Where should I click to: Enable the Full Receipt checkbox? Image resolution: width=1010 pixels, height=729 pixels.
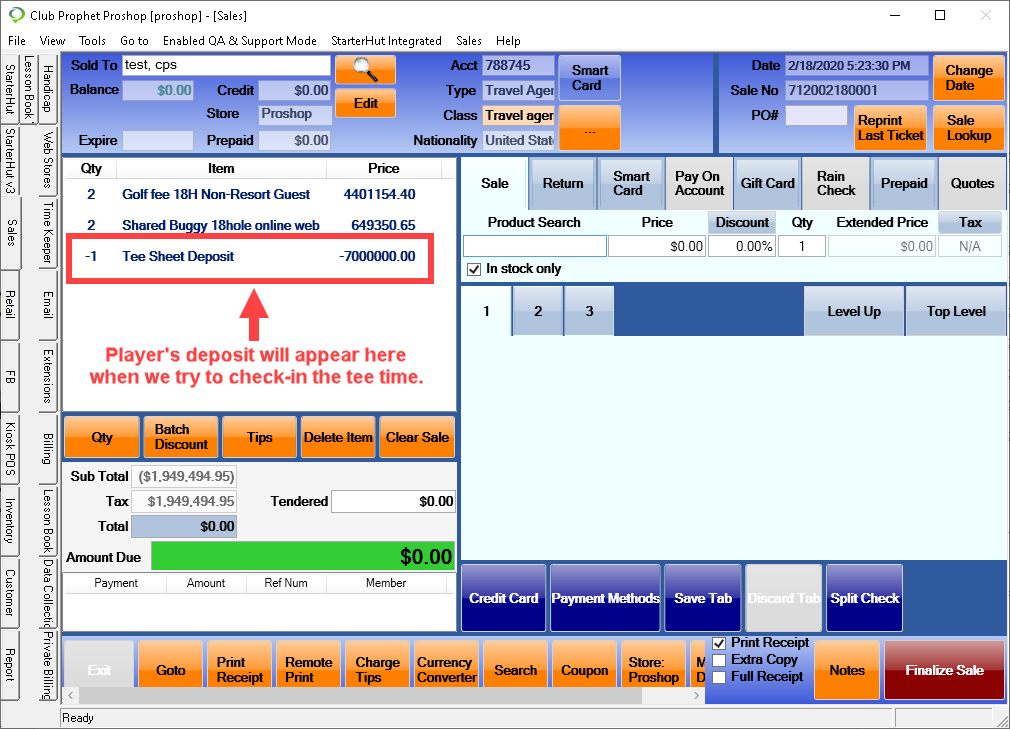[719, 677]
